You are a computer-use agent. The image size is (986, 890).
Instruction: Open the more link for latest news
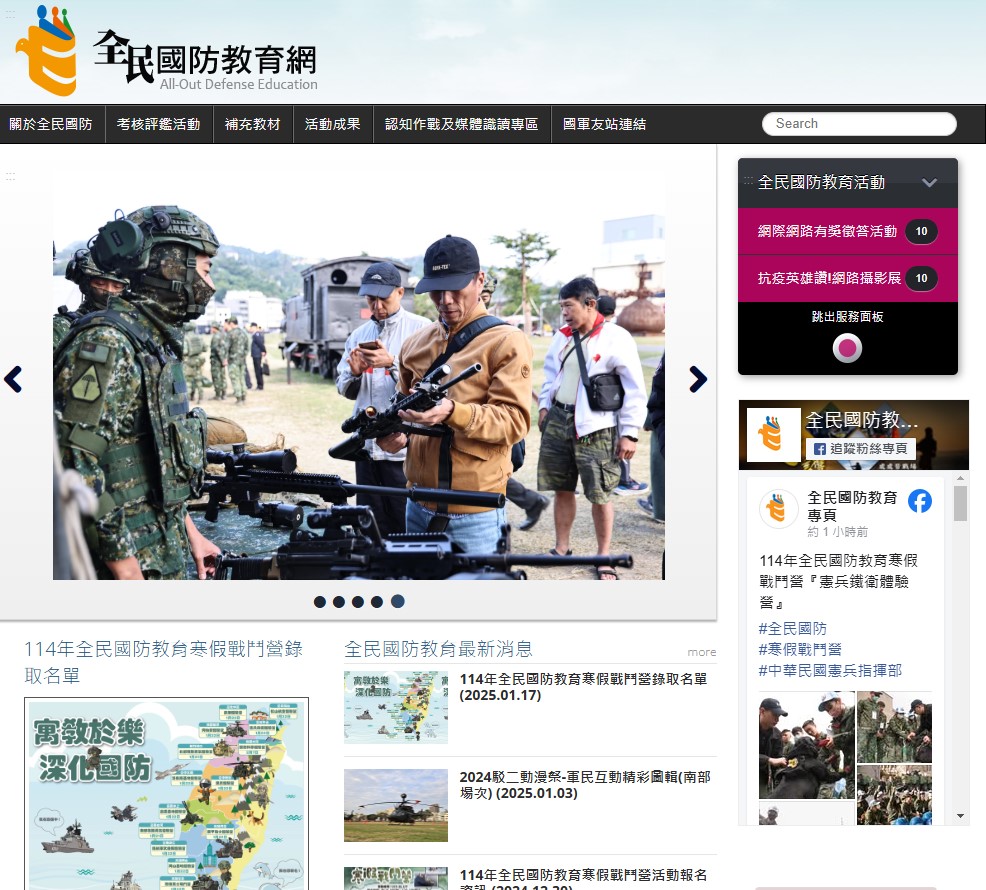(701, 652)
